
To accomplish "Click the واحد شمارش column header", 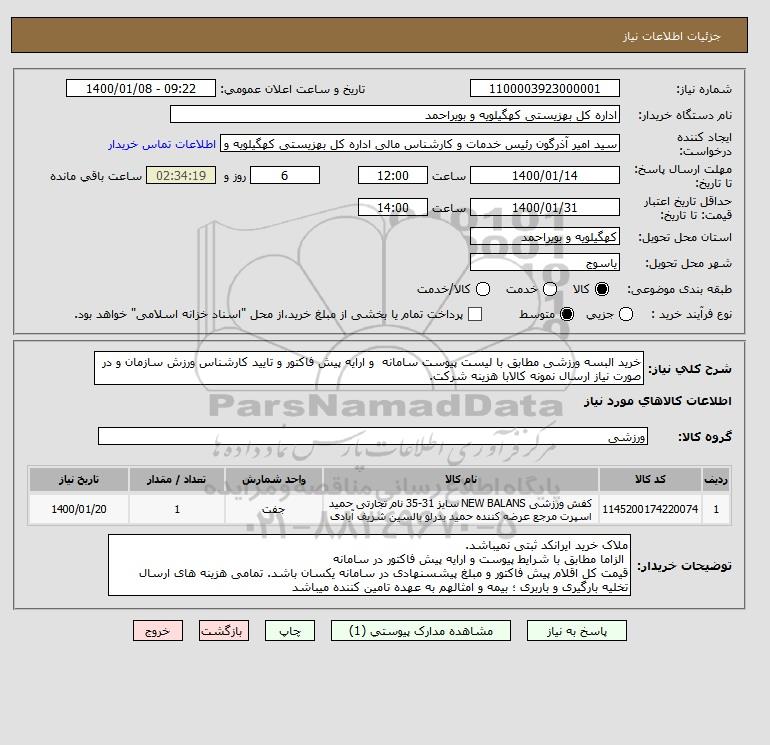I will pos(274,479).
